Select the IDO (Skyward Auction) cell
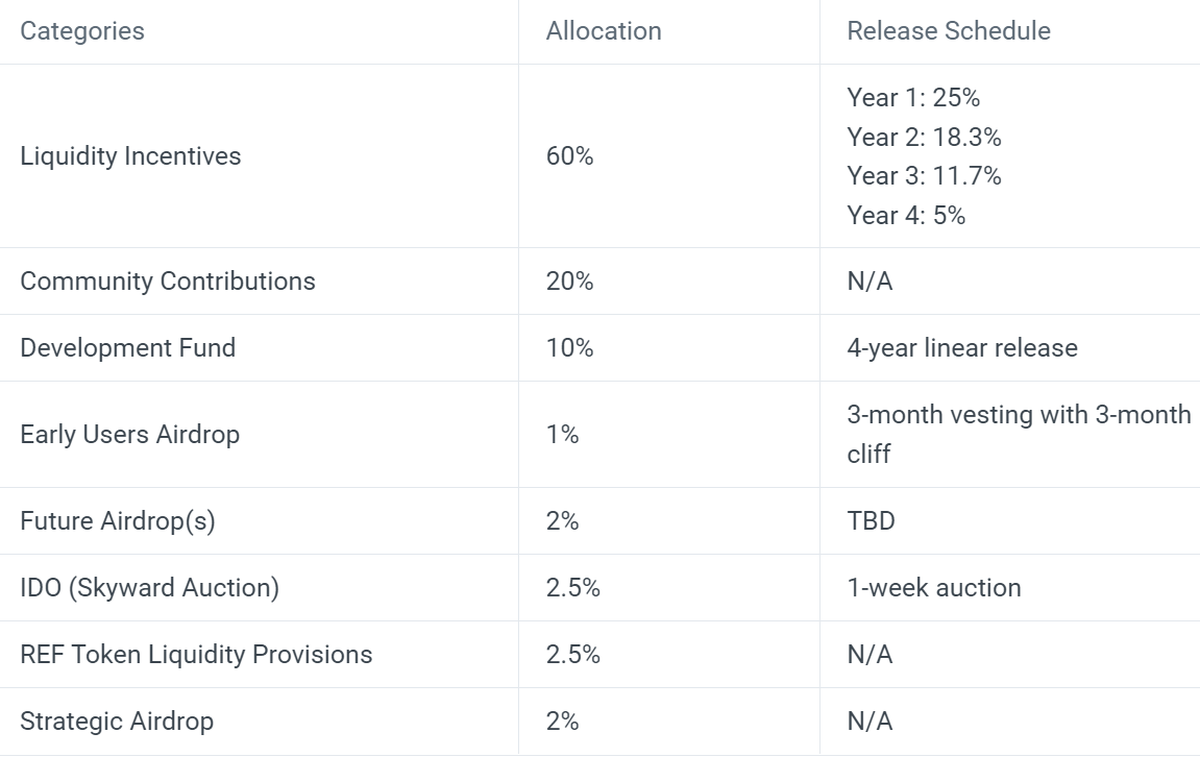This screenshot has height=757, width=1200. pos(149,588)
